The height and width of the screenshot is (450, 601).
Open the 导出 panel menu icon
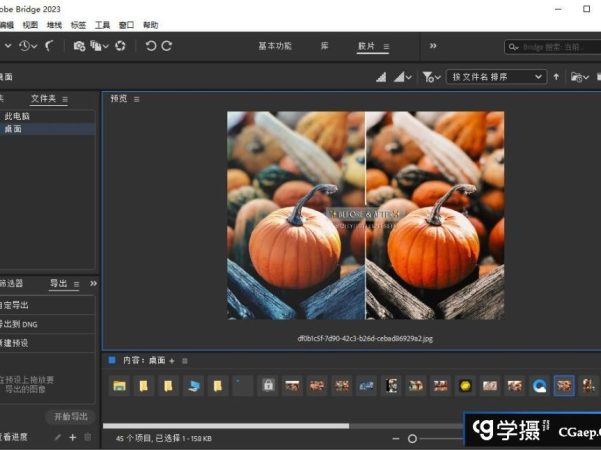click(76, 284)
